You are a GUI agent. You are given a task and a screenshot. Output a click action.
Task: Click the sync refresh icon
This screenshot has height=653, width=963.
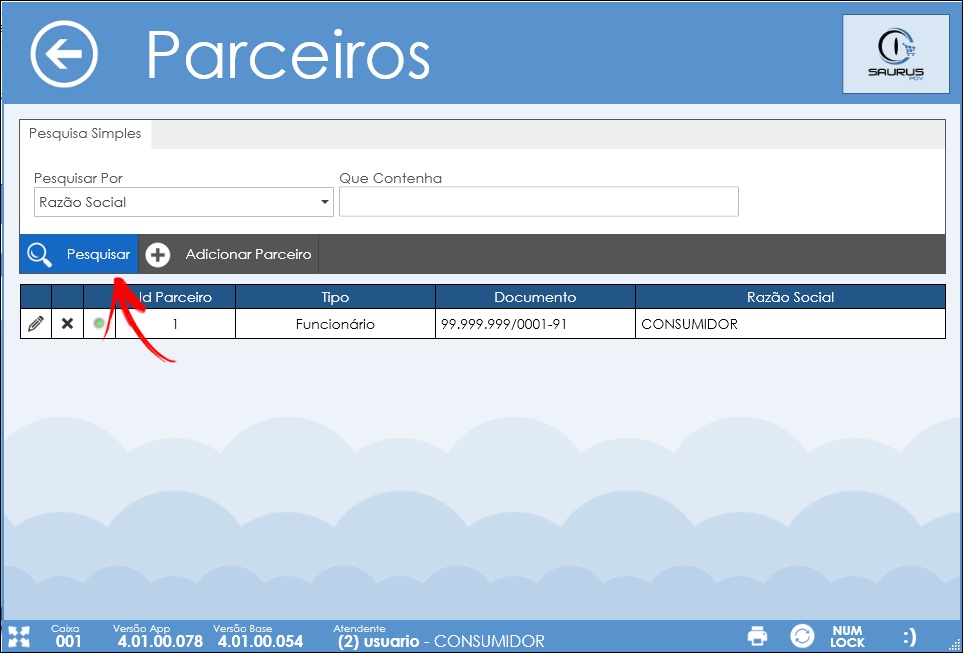[802, 636]
